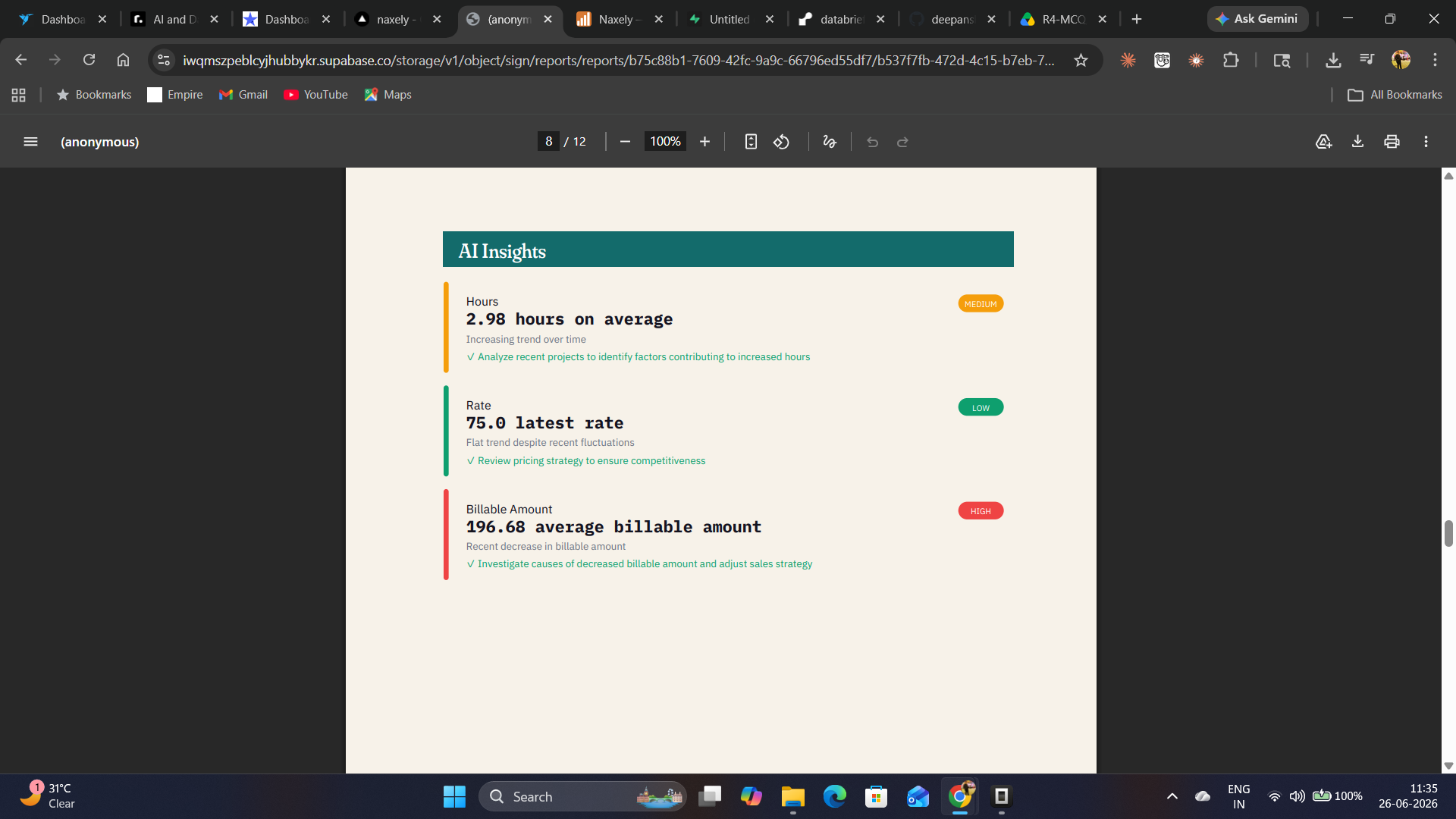Open the YouTube bookmark
This screenshot has width=1456, height=819.
(315, 95)
